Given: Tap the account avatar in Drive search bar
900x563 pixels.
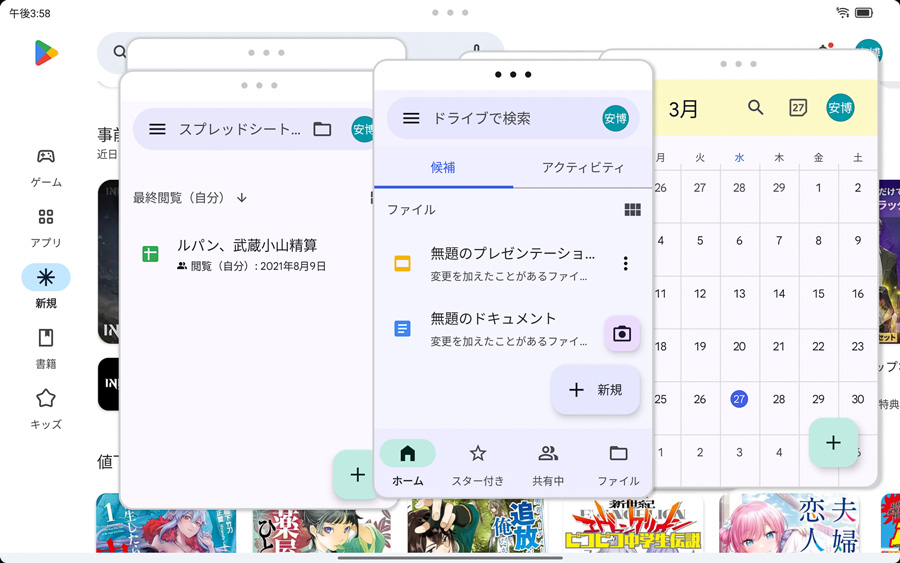Looking at the screenshot, I should (x=615, y=118).
